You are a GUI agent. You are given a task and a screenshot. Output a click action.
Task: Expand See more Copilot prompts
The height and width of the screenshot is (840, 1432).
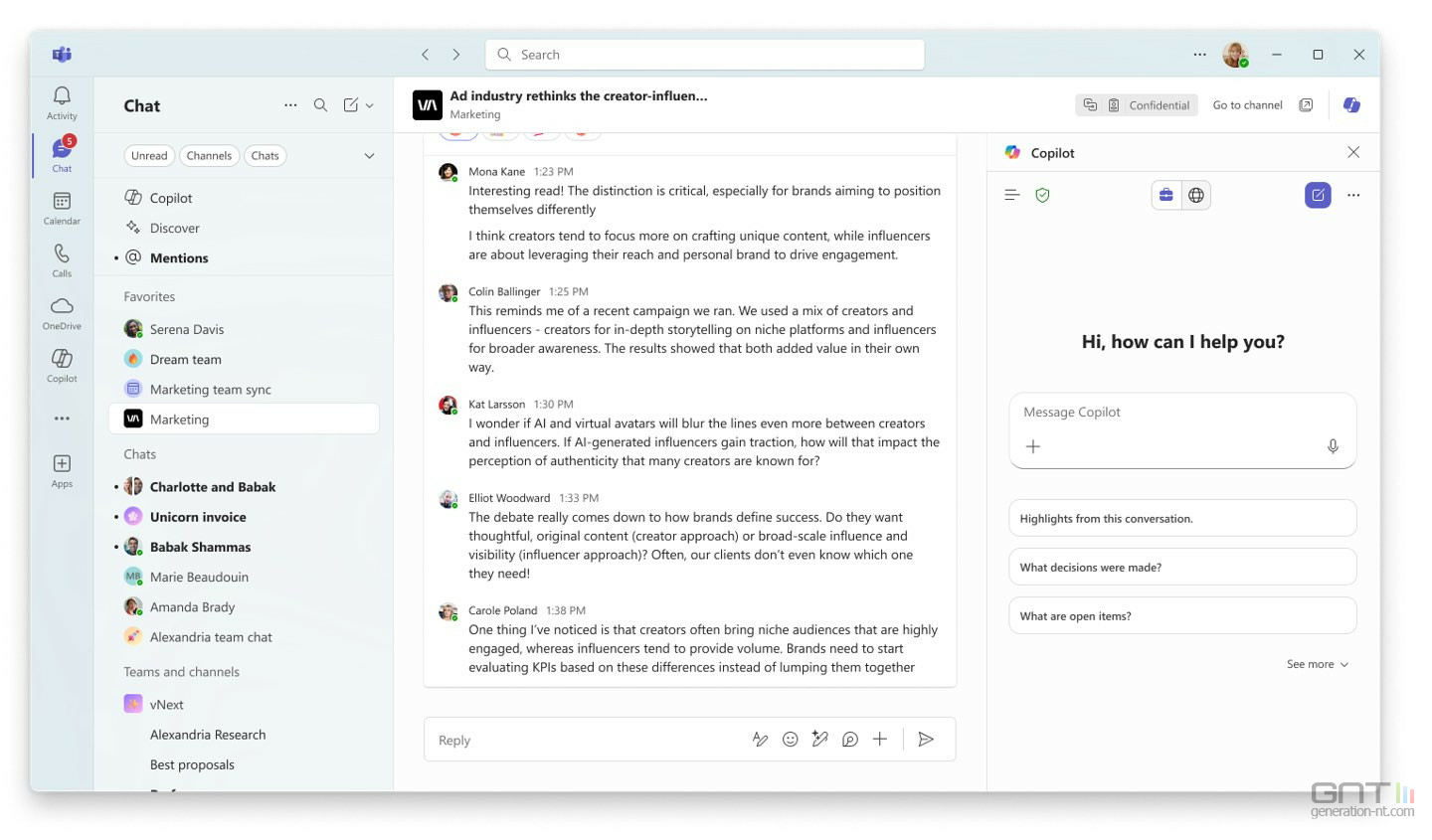pos(1318,664)
